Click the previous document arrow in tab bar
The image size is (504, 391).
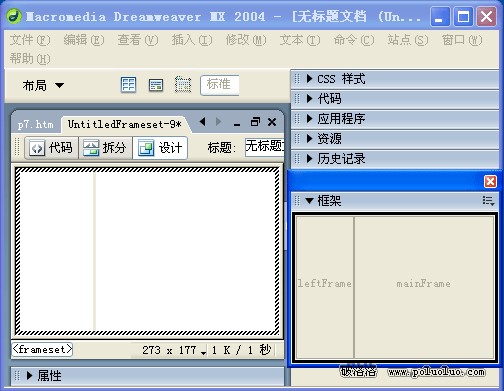click(202, 122)
